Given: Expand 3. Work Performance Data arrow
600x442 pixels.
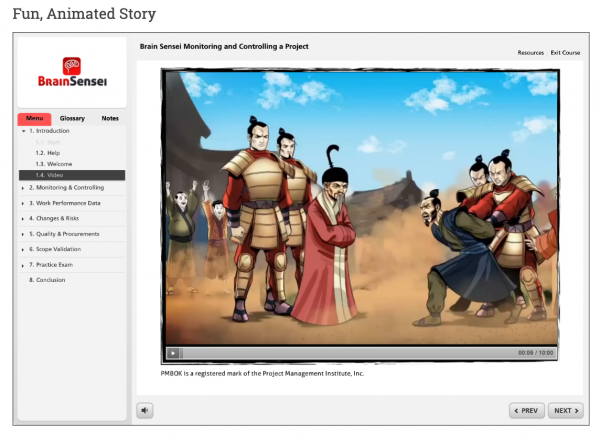Looking at the screenshot, I should 23,204.
